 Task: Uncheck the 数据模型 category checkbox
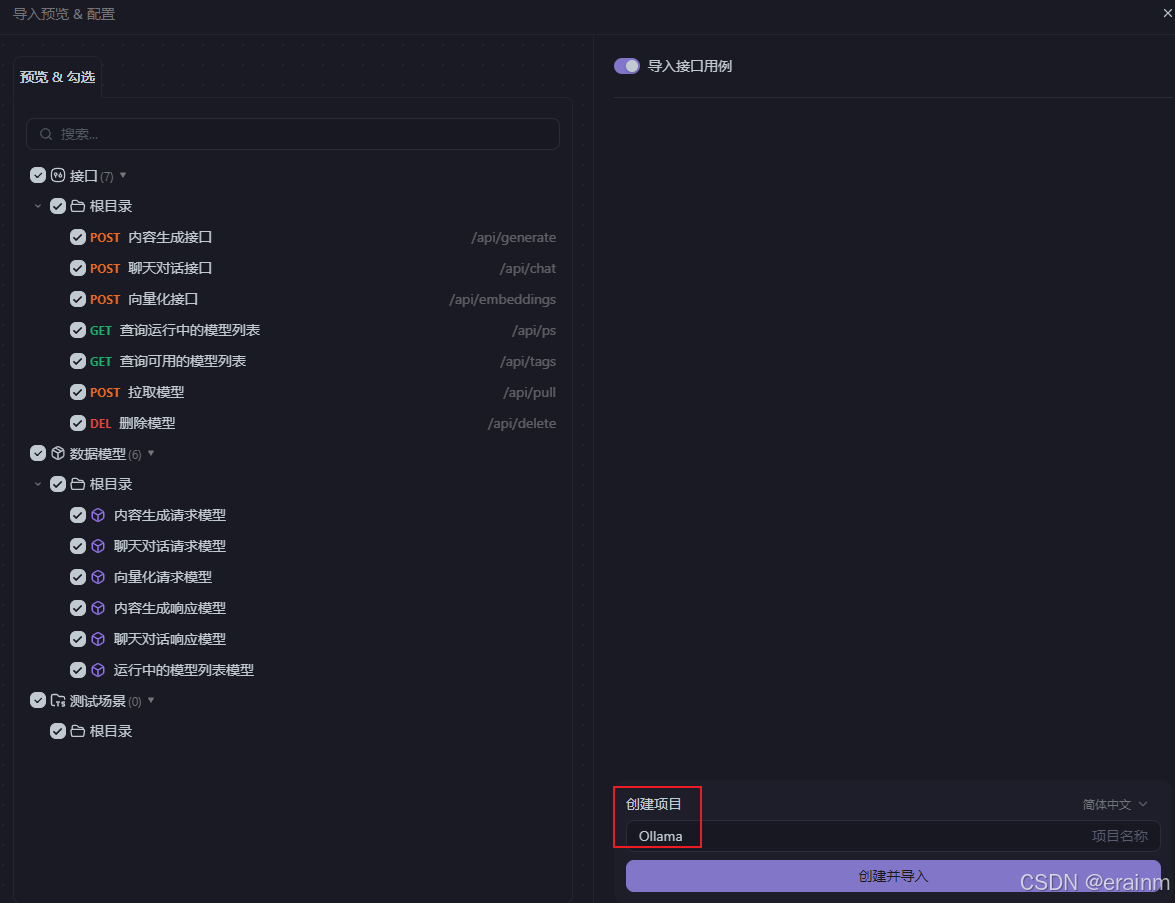37,453
